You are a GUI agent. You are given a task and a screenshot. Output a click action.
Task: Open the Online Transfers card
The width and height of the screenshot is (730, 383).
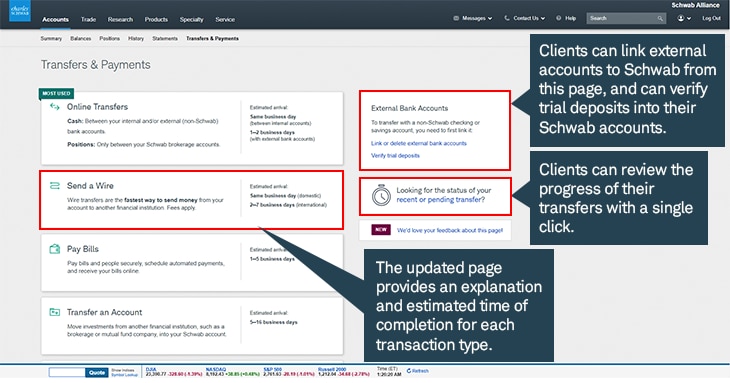pos(192,128)
